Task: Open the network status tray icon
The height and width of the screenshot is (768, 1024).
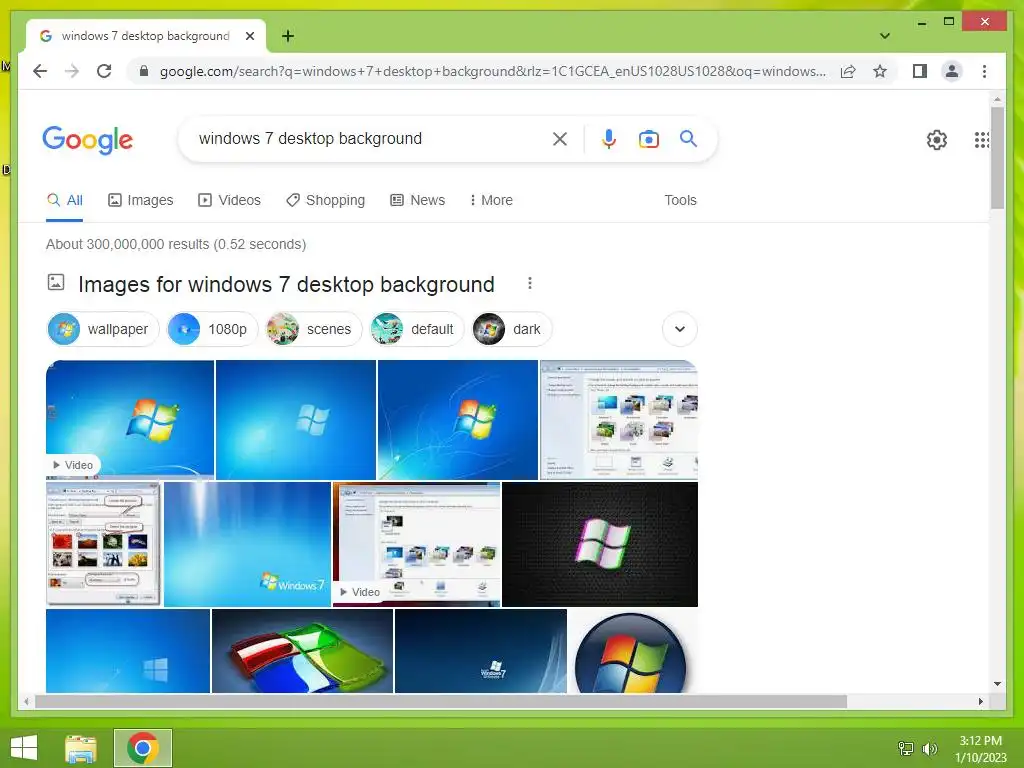Action: click(906, 748)
